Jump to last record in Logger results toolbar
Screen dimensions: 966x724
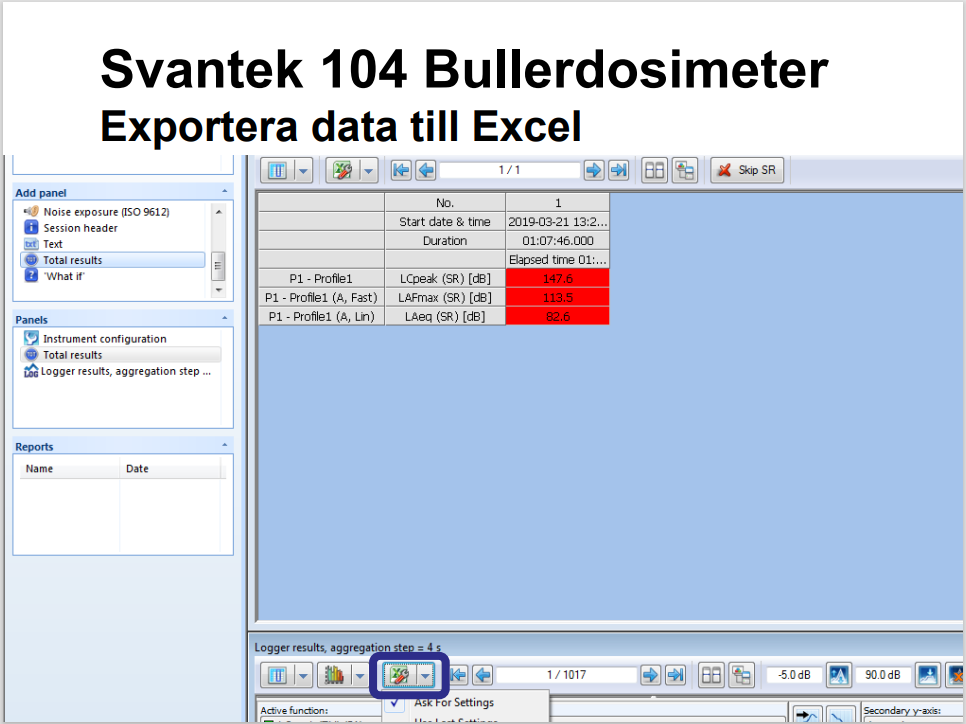coord(675,676)
